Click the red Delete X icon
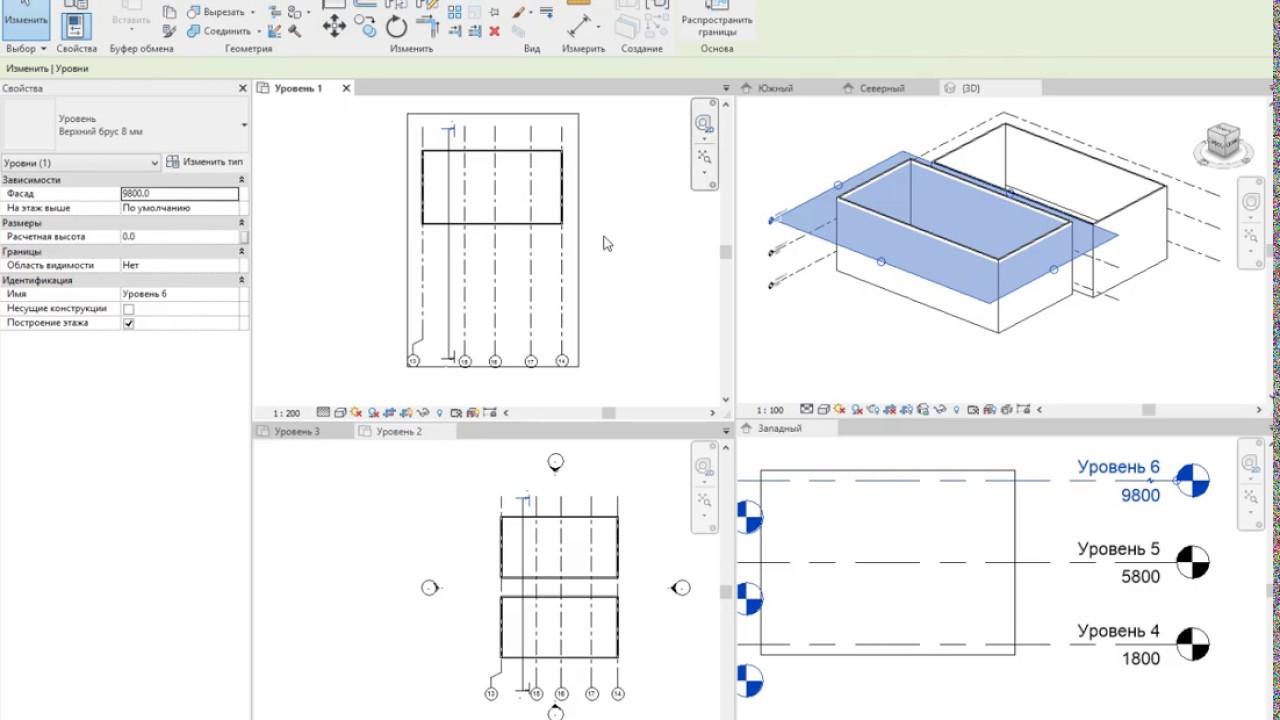 pyautogui.click(x=494, y=31)
